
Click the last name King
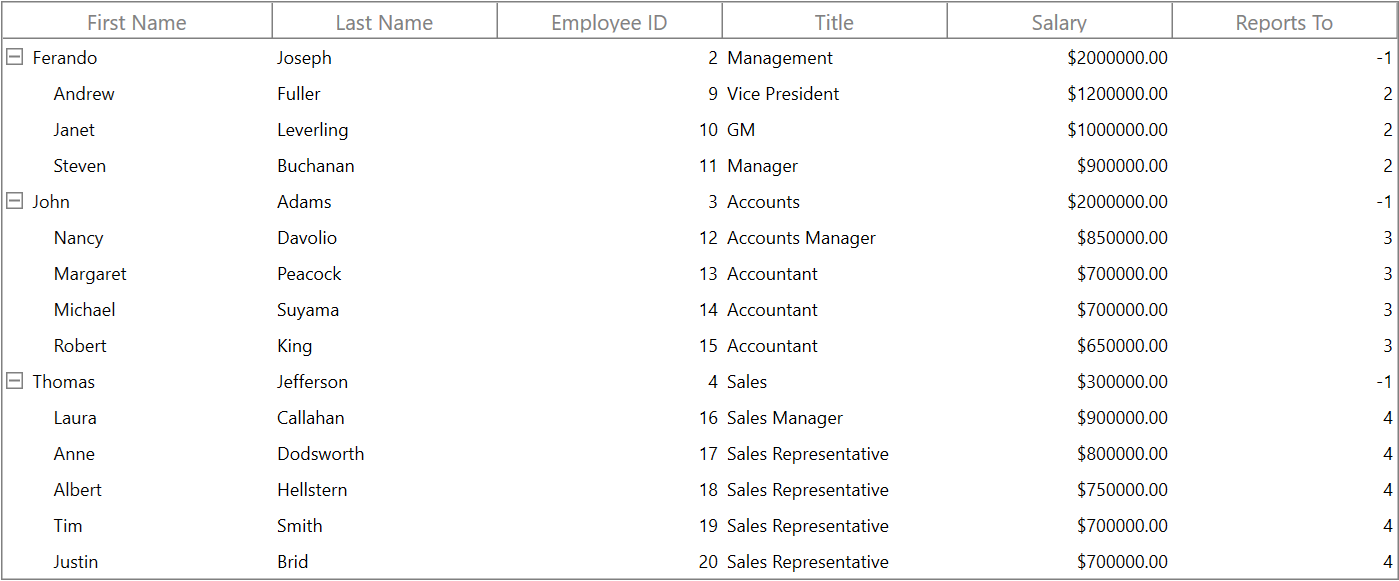295,346
